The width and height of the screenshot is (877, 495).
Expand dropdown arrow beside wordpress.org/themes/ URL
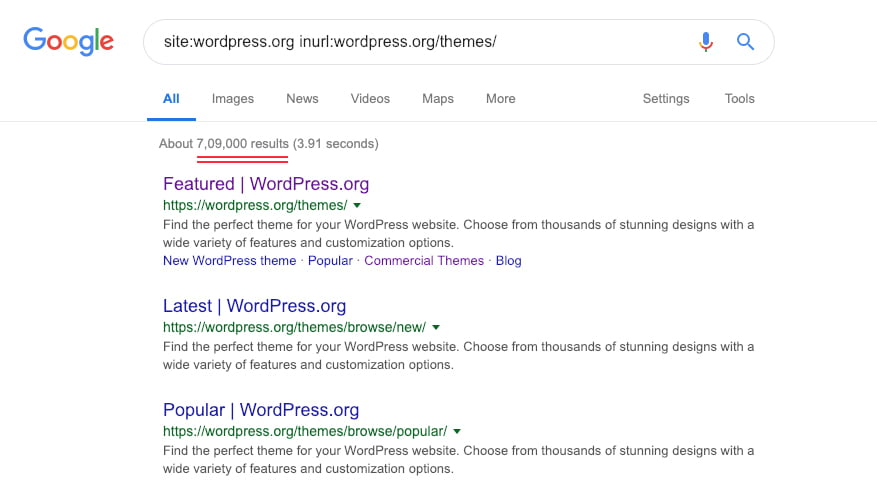click(357, 205)
